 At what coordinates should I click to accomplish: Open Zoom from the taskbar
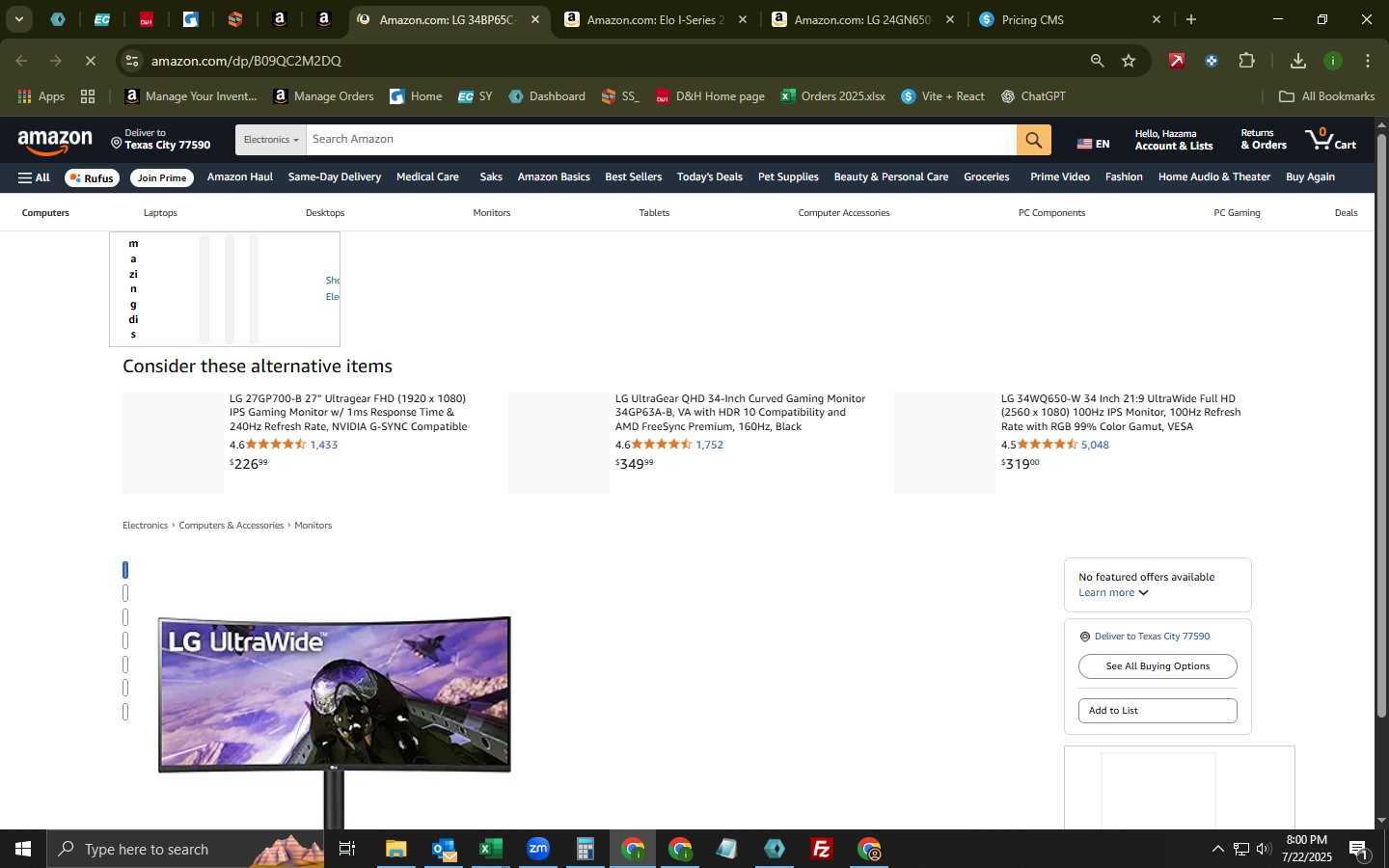[x=538, y=849]
